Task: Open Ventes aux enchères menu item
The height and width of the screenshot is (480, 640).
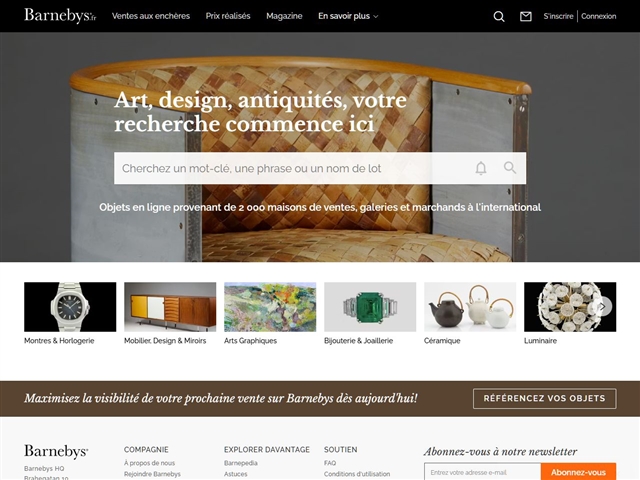Action: click(151, 16)
